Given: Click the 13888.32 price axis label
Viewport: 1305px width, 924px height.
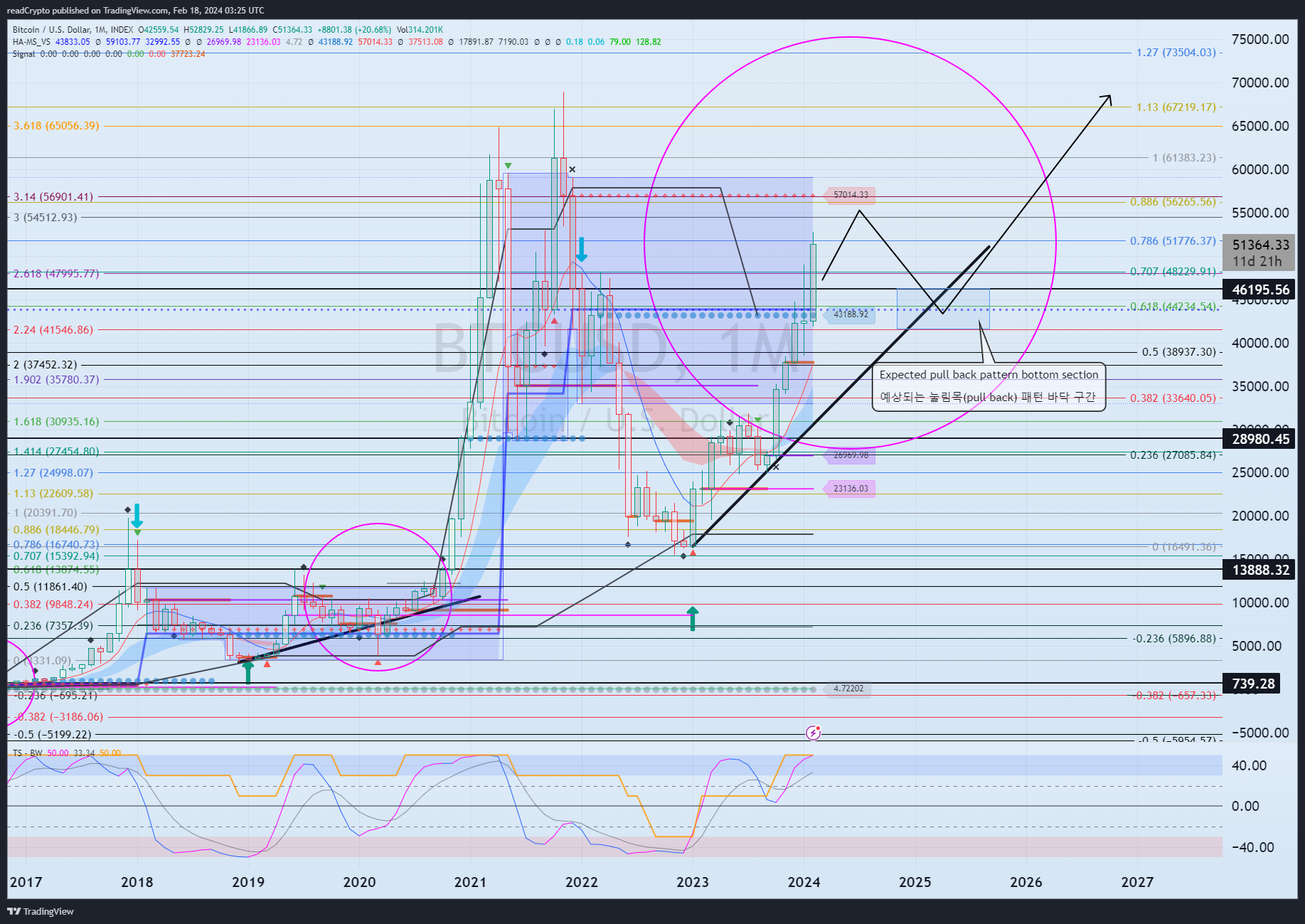Looking at the screenshot, I should (x=1260, y=570).
